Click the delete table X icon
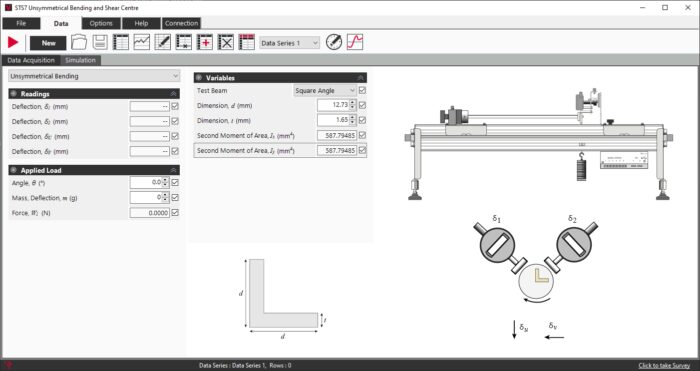The image size is (700, 371). point(226,42)
